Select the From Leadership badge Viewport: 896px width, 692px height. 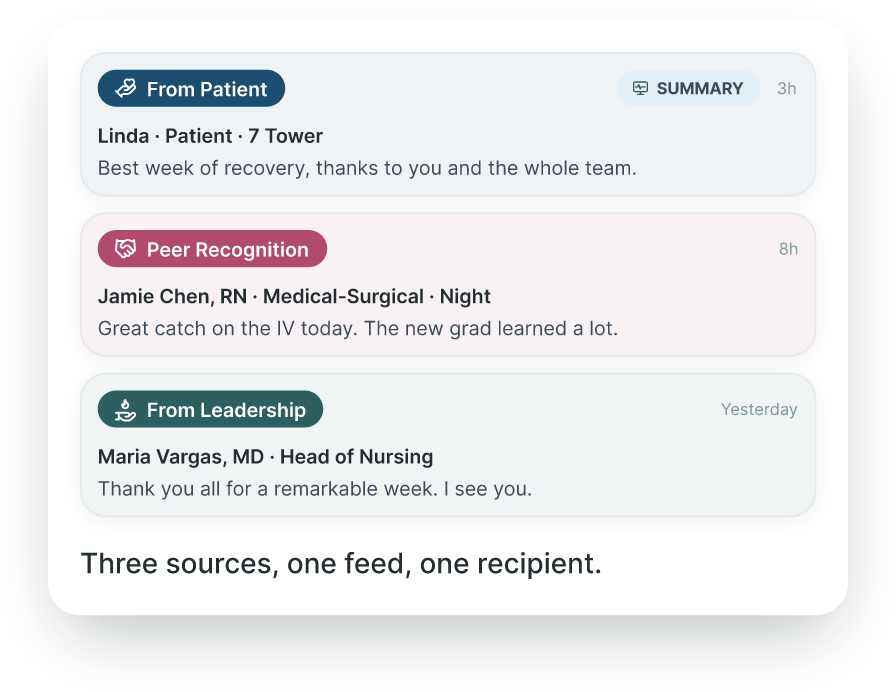click(210, 409)
